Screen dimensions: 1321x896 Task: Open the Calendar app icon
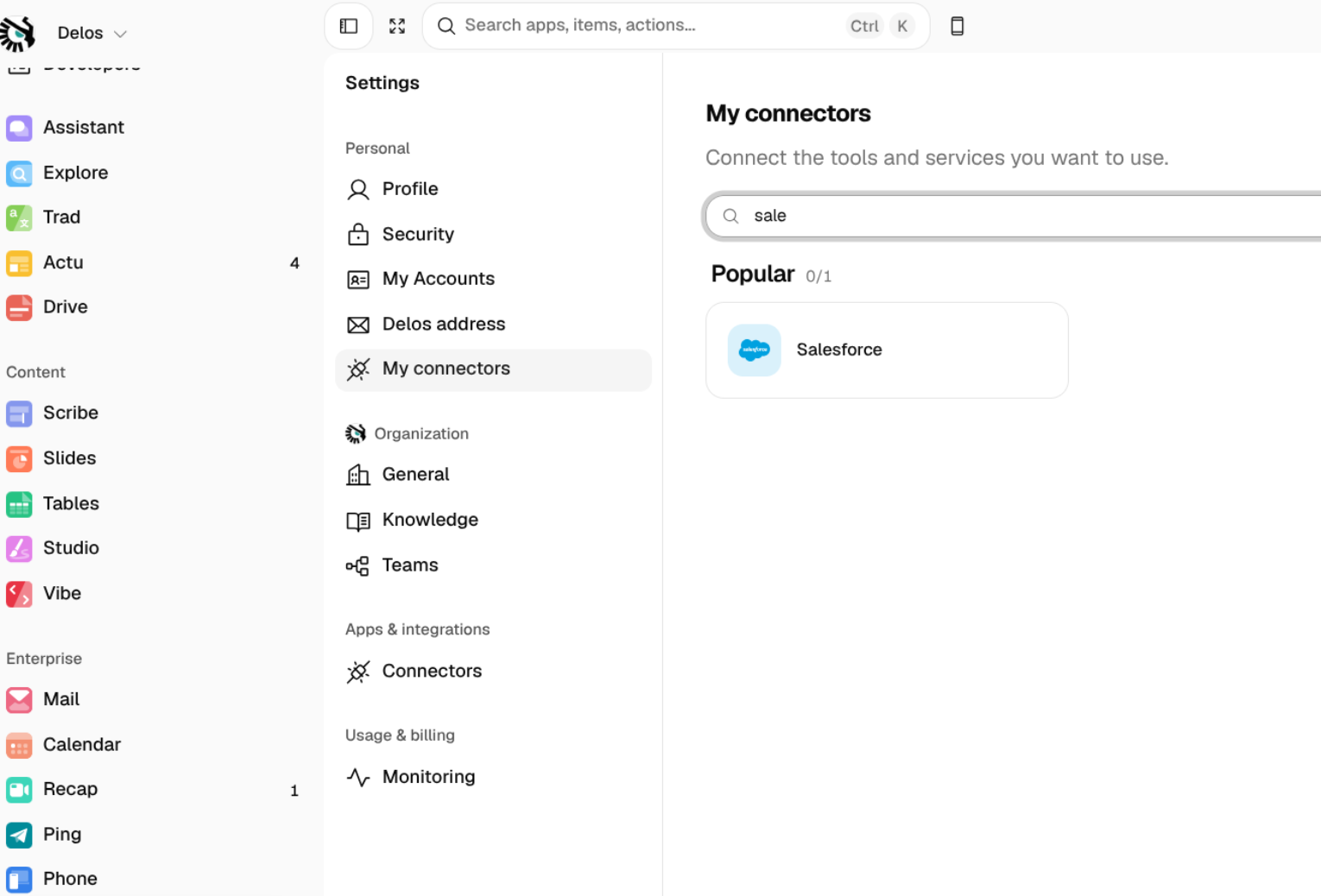[19, 744]
